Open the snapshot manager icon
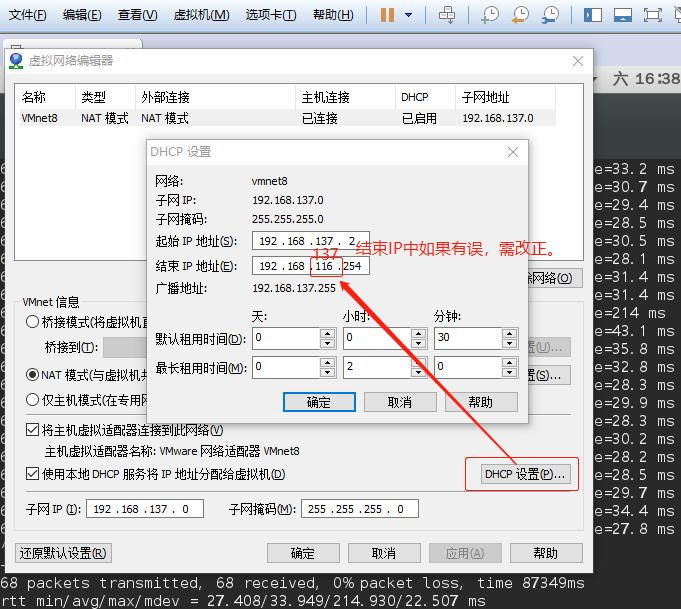Screen dimensions: 681x609 point(550,15)
